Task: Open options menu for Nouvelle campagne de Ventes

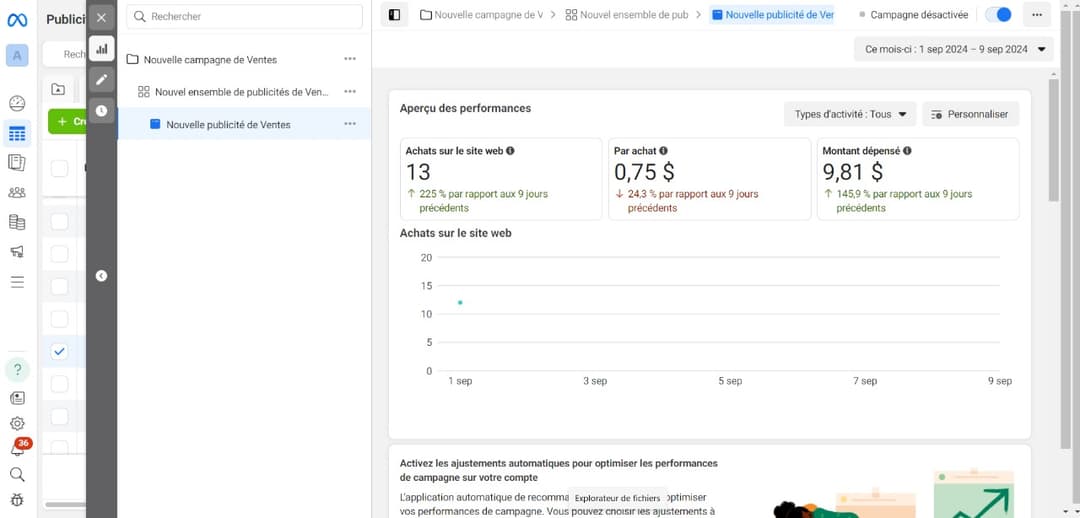Action: [350, 59]
